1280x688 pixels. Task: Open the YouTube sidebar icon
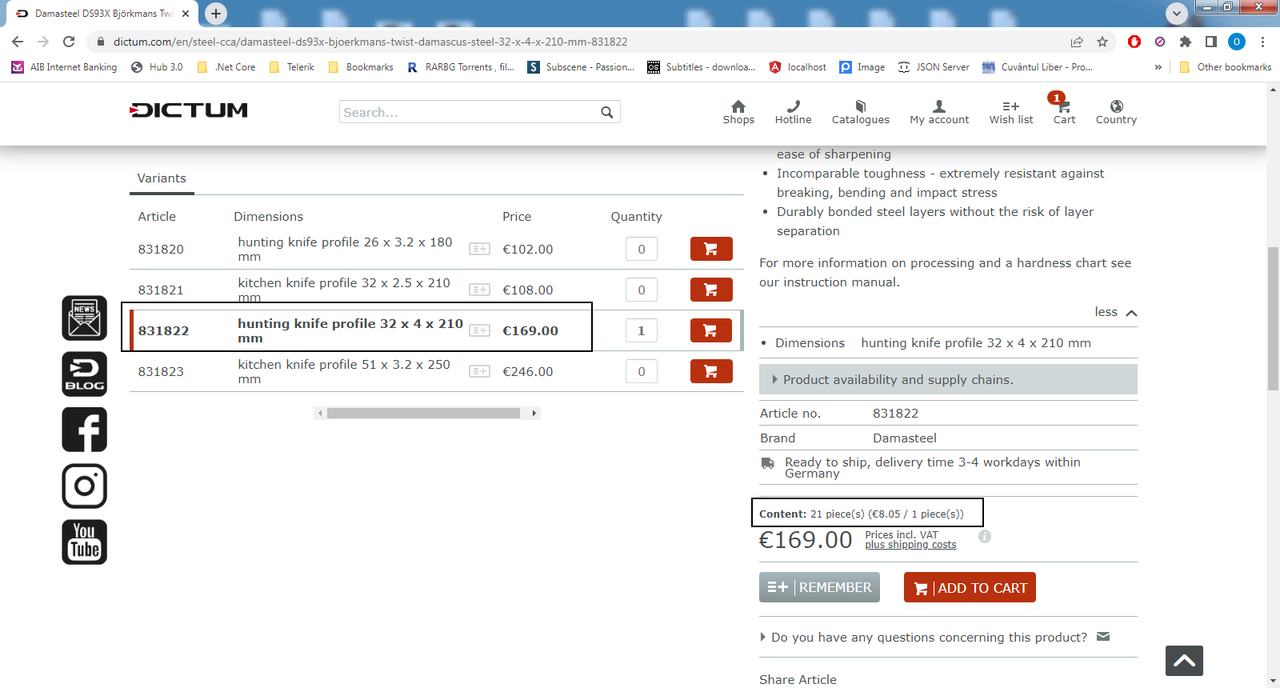pos(84,542)
